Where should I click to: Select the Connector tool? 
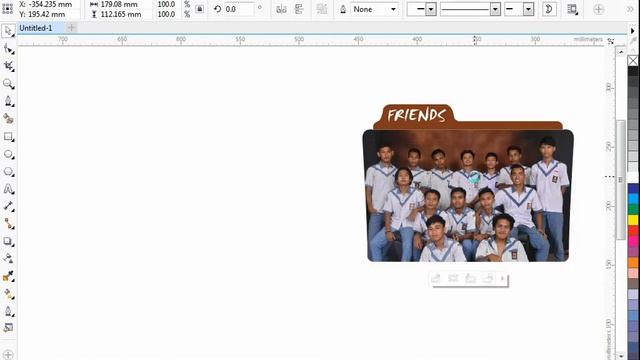pos(8,224)
